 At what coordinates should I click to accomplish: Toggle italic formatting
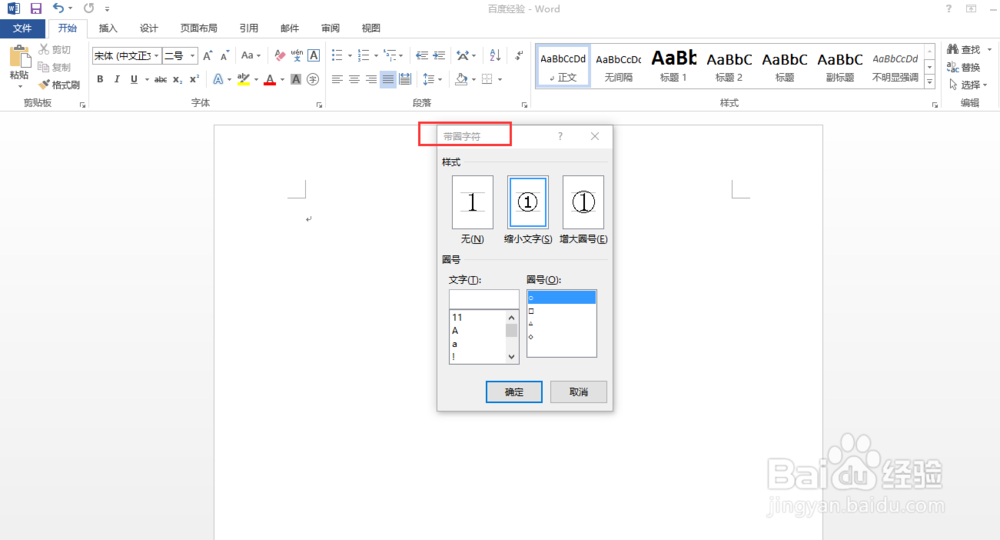(117, 79)
